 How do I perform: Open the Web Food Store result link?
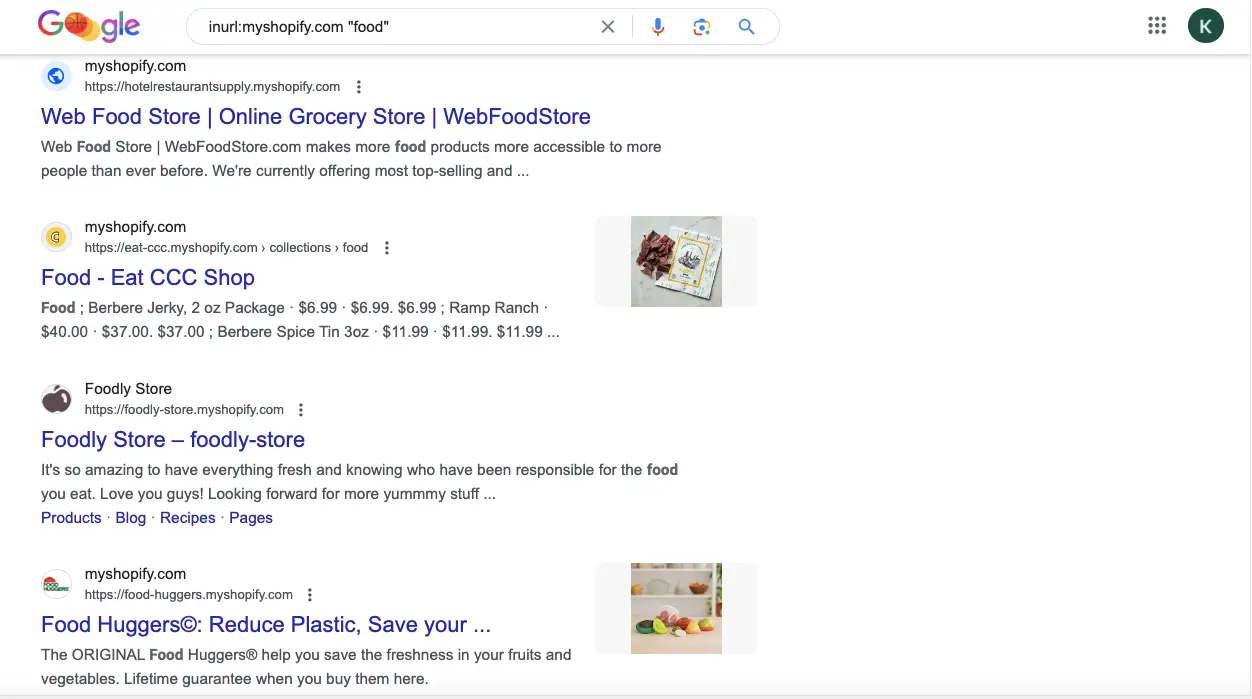click(315, 116)
